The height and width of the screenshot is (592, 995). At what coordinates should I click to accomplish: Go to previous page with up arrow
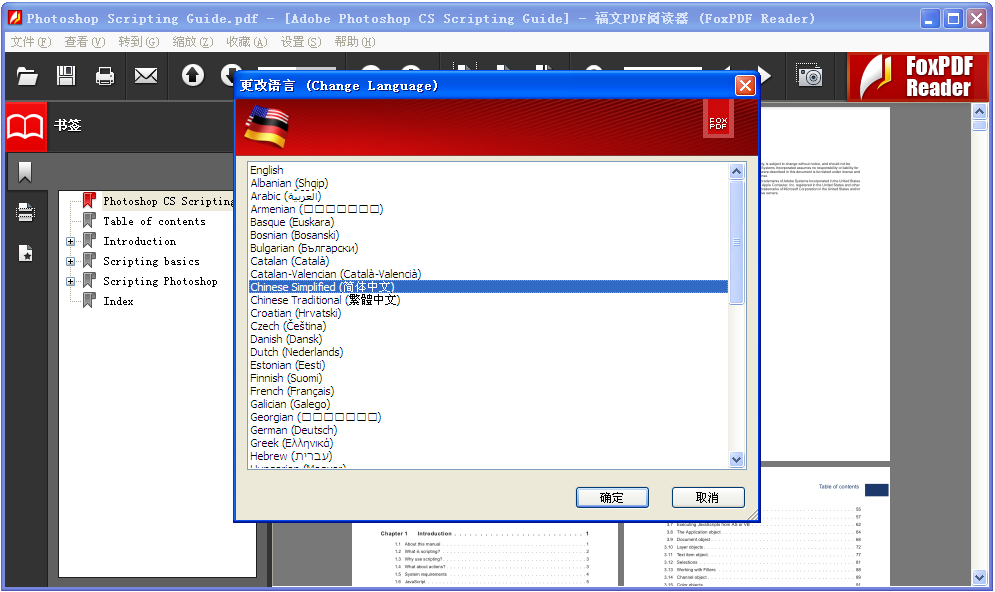(x=193, y=76)
